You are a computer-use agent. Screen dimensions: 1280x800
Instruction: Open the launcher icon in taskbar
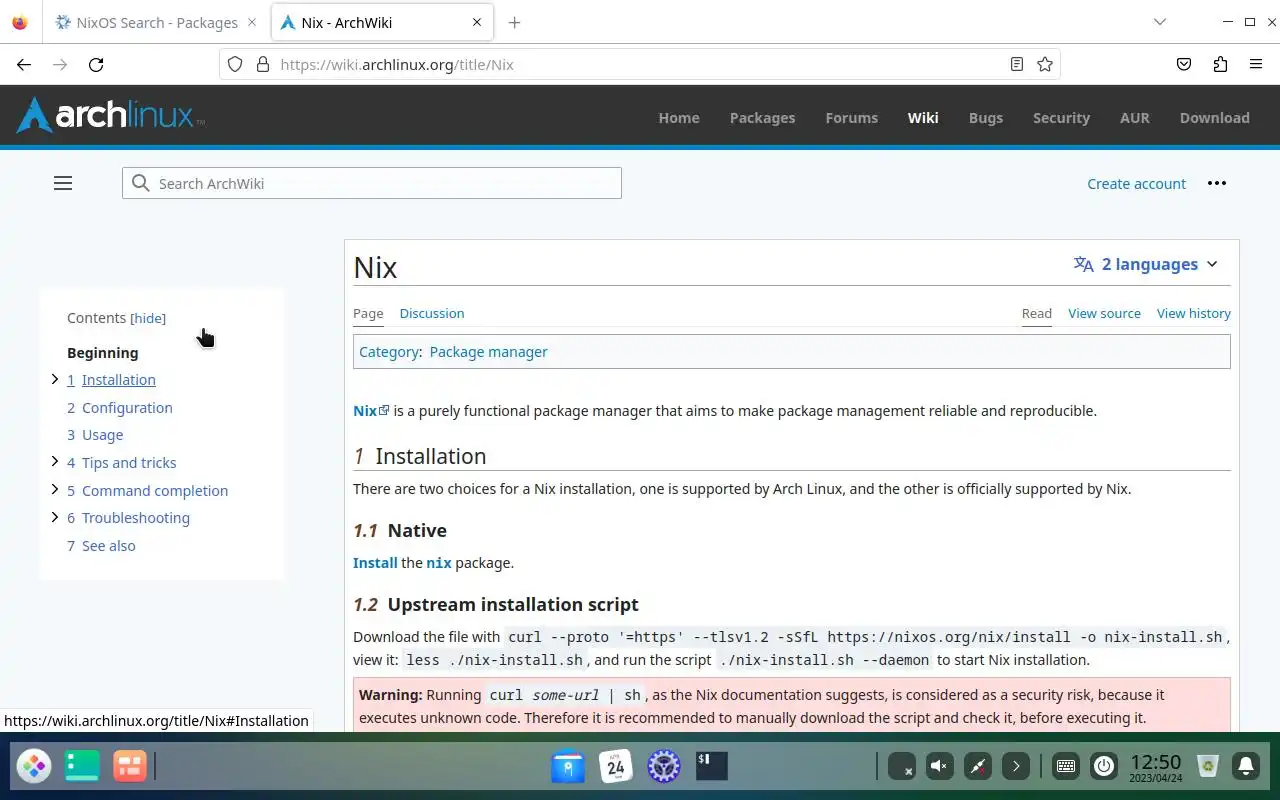click(34, 766)
